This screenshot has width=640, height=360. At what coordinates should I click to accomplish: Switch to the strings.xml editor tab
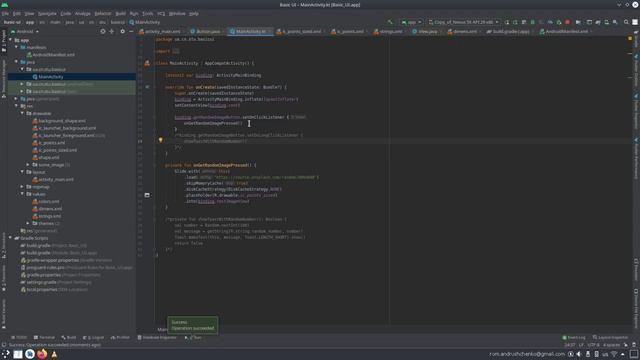coord(389,31)
